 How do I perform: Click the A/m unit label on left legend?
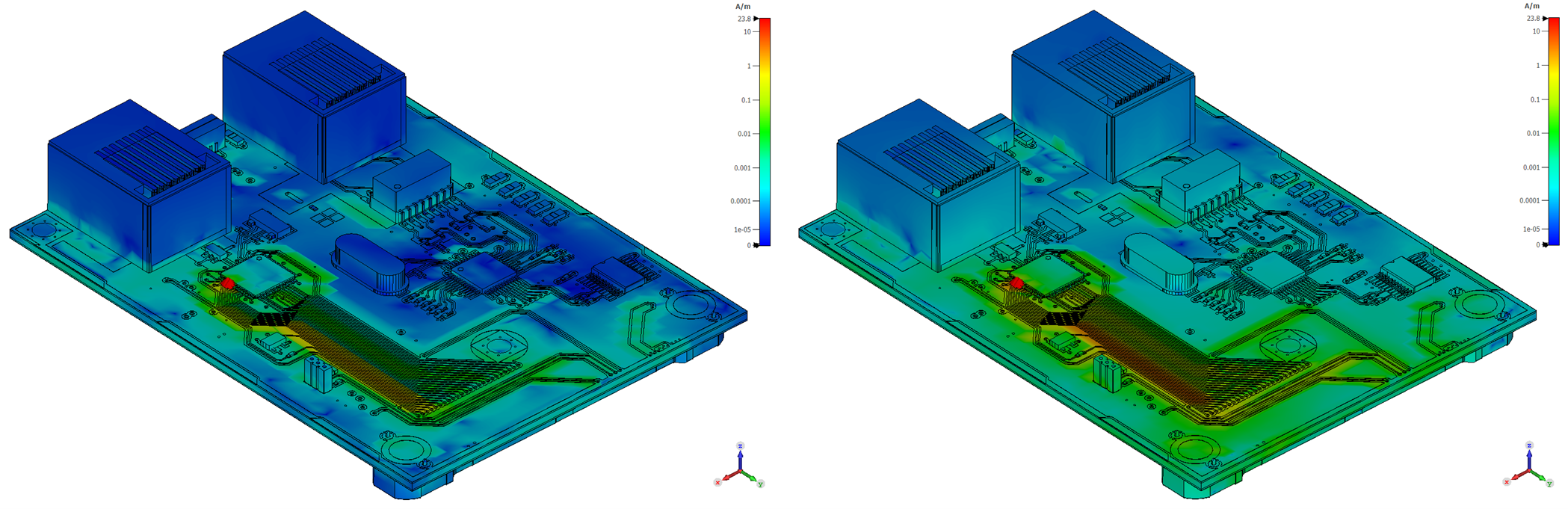(743, 7)
